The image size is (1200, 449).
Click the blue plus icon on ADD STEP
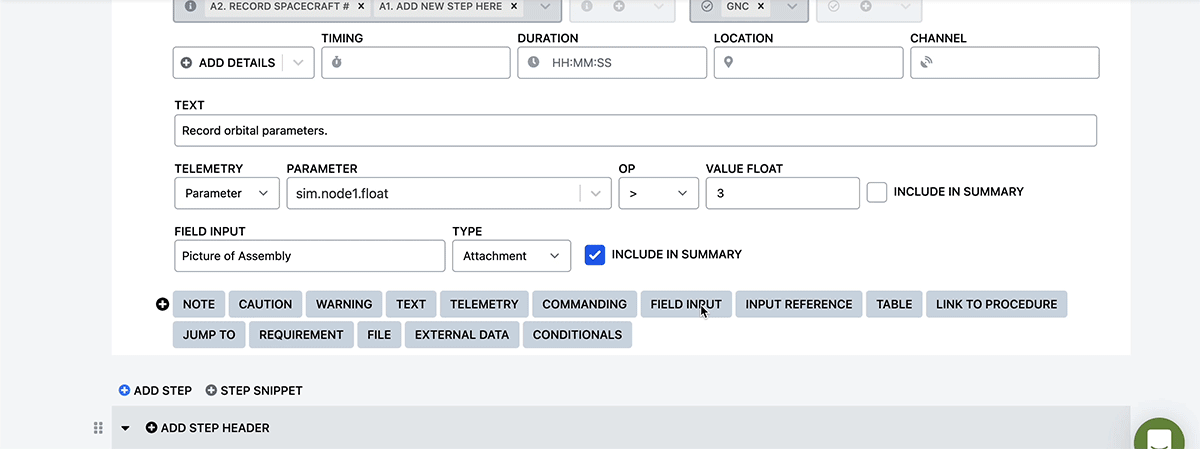(125, 390)
